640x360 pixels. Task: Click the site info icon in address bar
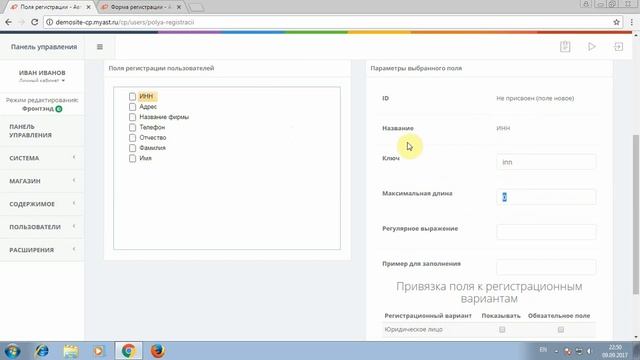49,22
